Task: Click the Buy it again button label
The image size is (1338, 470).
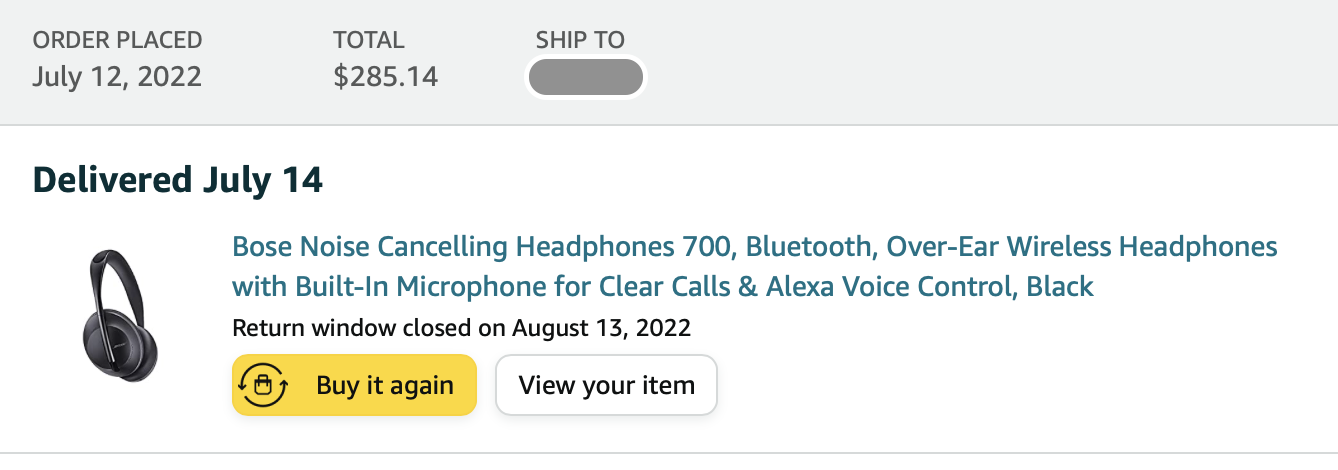Action: pyautogui.click(x=385, y=385)
